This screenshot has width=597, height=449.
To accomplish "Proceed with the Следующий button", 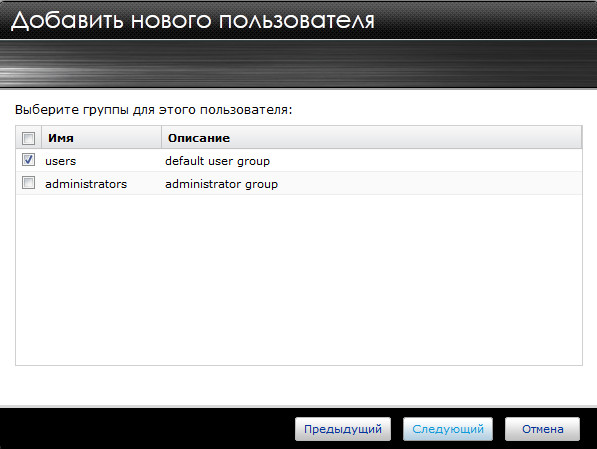I will pyautogui.click(x=448, y=429).
